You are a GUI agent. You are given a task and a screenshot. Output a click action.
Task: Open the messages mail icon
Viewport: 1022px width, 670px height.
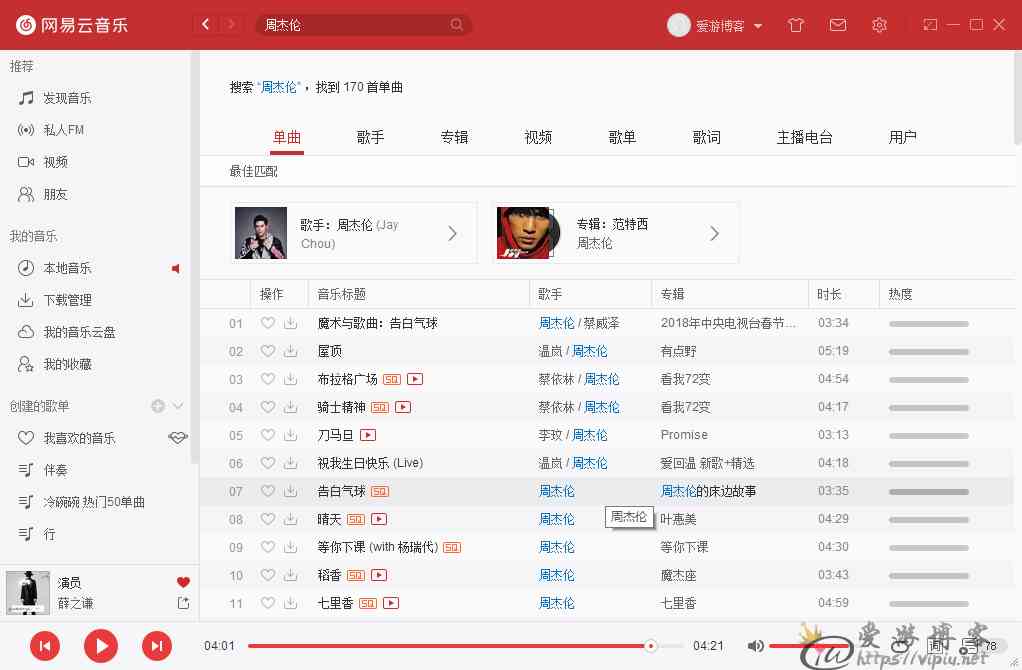click(838, 25)
